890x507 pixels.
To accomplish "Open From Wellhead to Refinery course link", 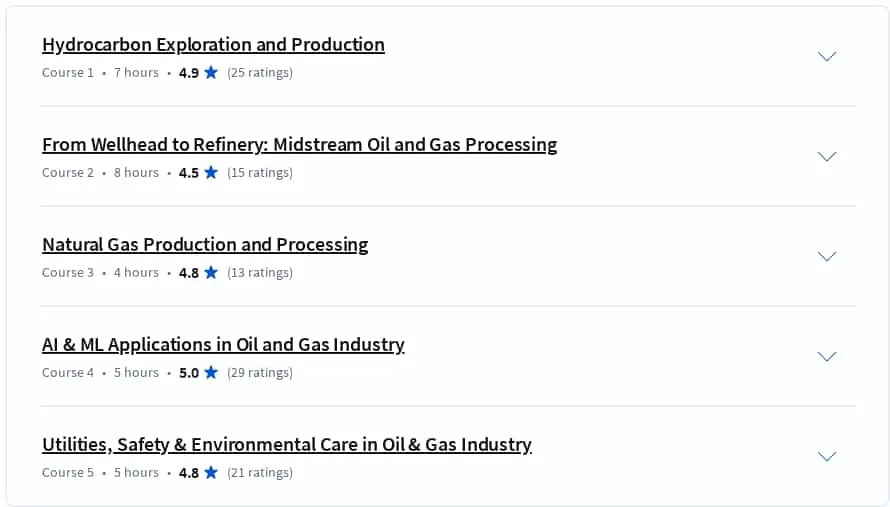I will pos(300,145).
